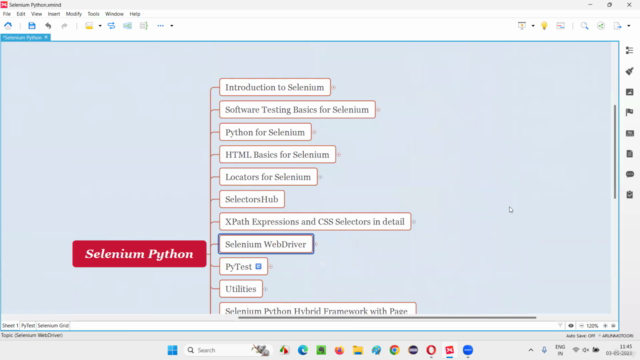Click the boundary icon in the toolbar
Screen dimensions: 640x360
tap(127, 26)
